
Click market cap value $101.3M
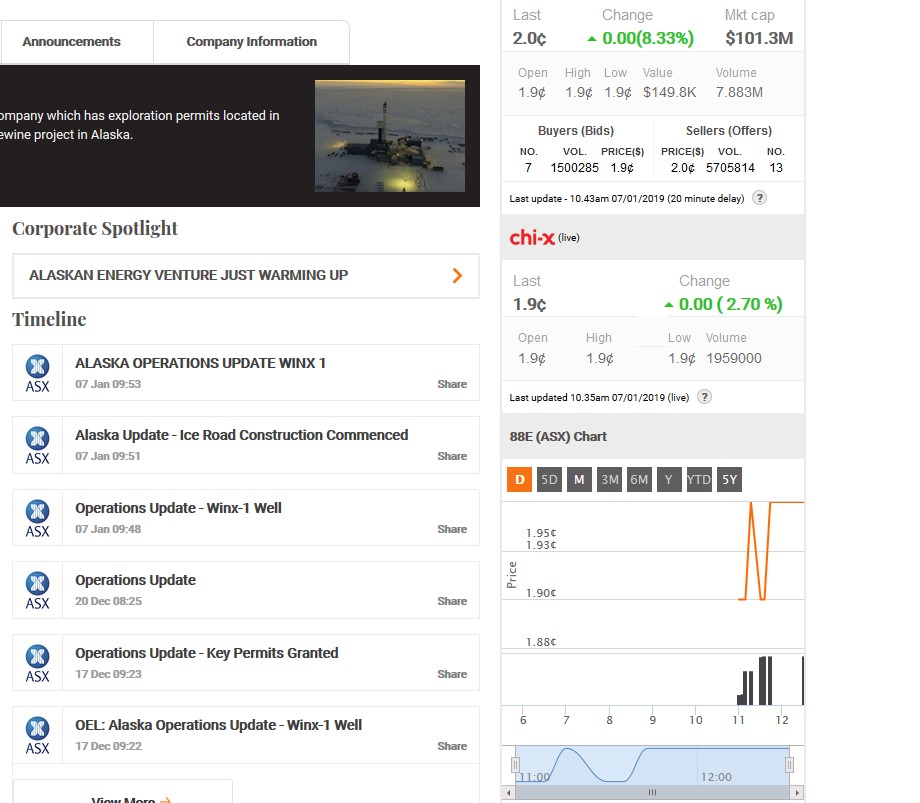point(759,39)
